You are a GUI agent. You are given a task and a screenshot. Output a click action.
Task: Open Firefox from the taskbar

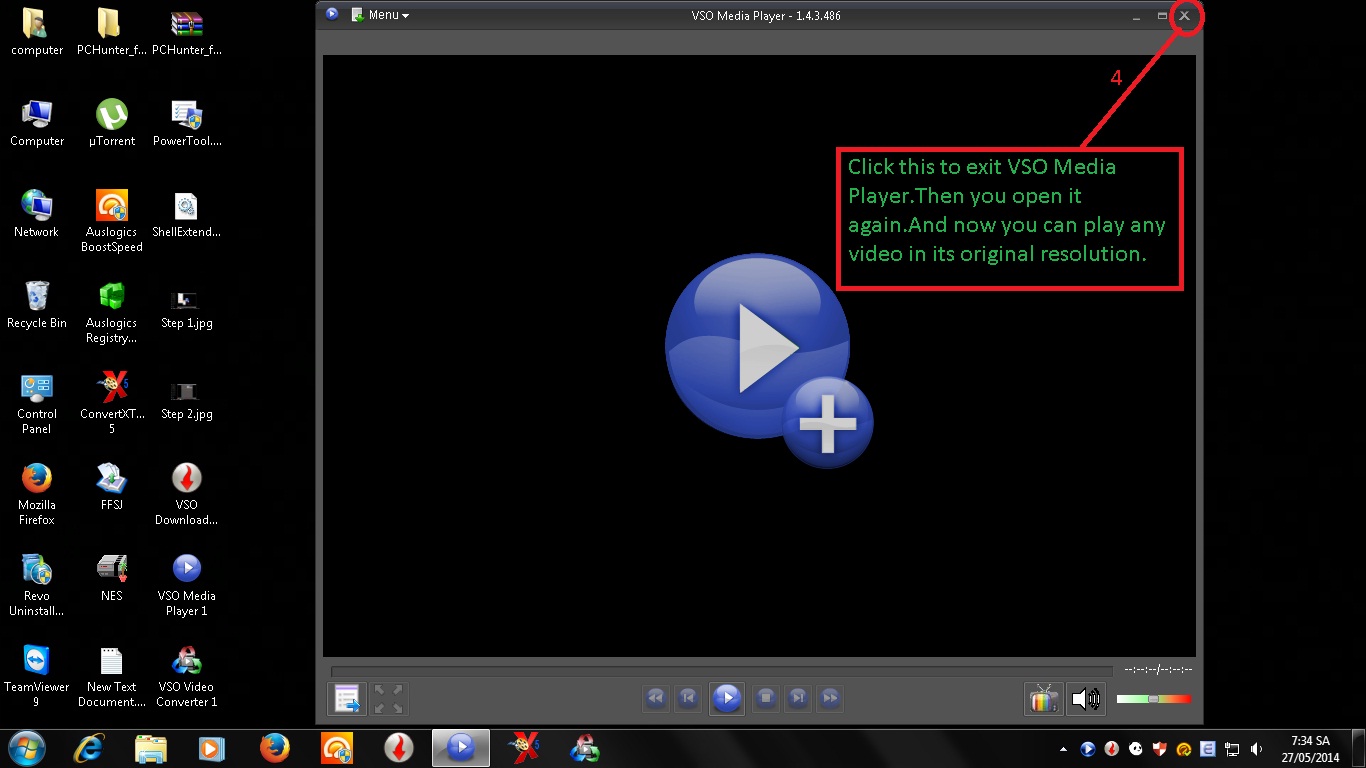tap(274, 748)
